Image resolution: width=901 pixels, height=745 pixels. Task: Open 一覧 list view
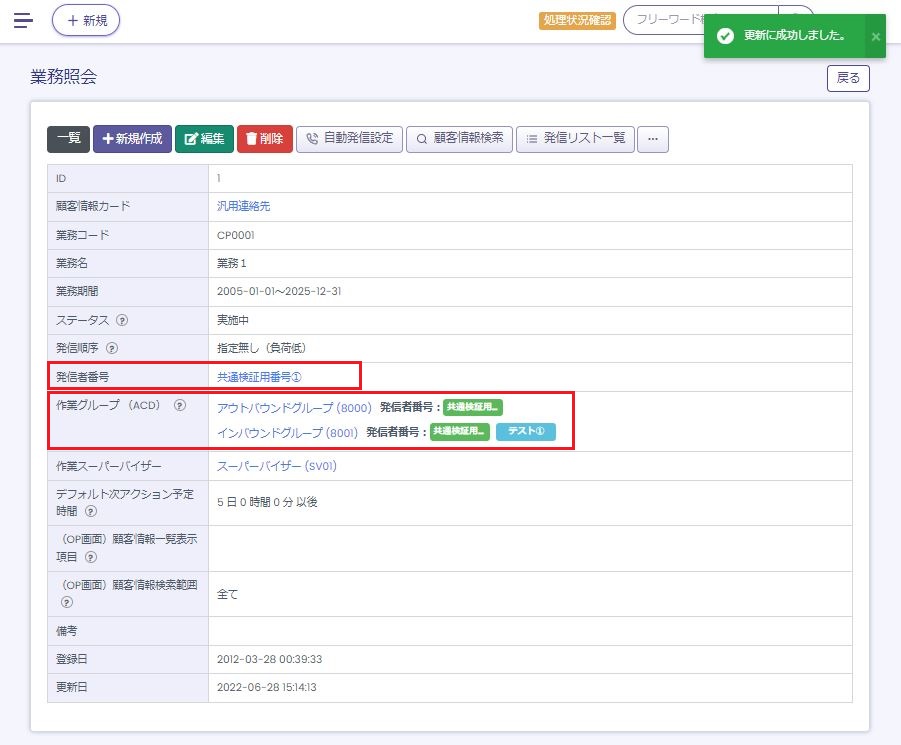pyautogui.click(x=68, y=140)
